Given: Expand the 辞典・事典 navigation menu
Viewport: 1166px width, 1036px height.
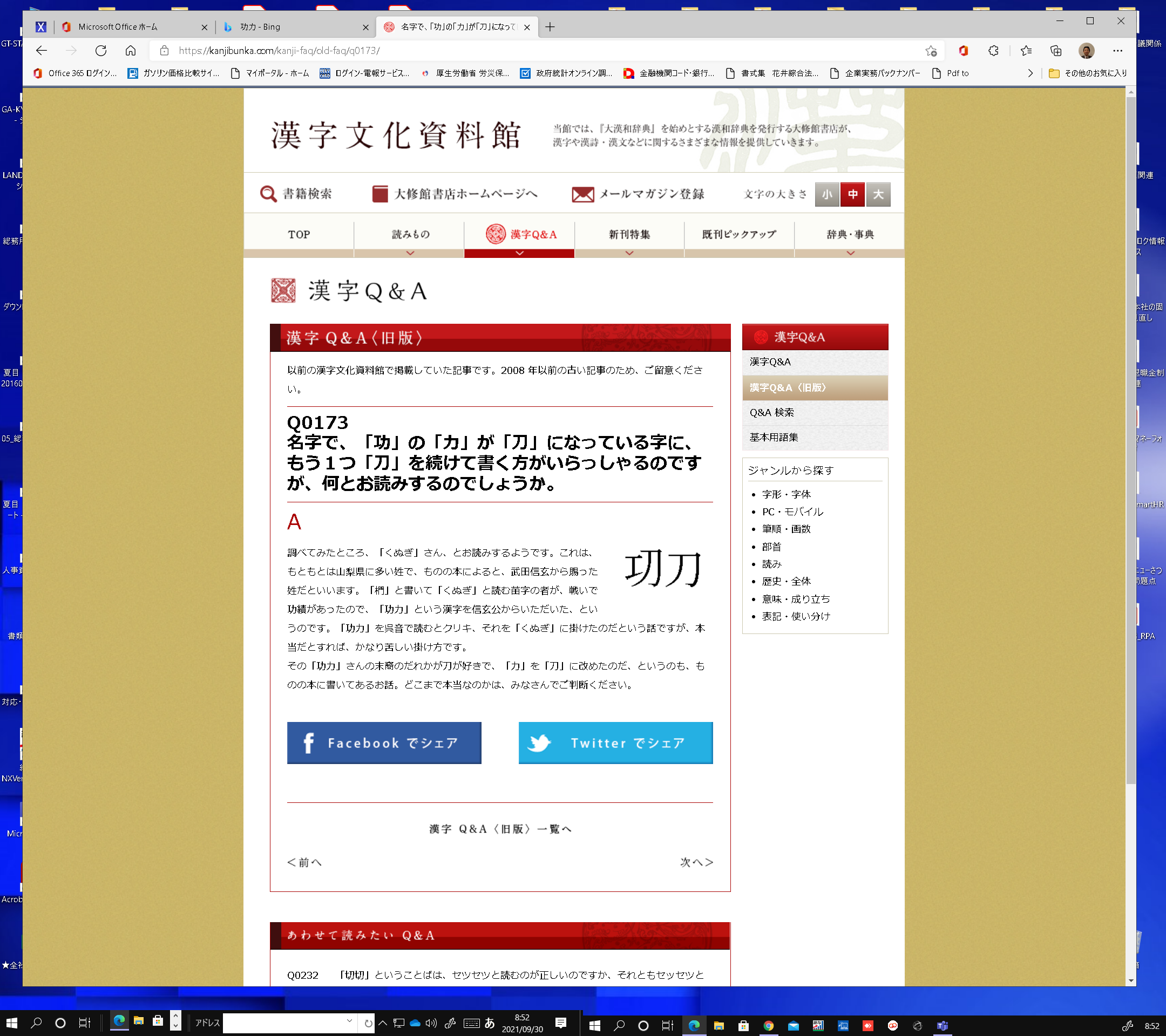Looking at the screenshot, I should click(850, 235).
